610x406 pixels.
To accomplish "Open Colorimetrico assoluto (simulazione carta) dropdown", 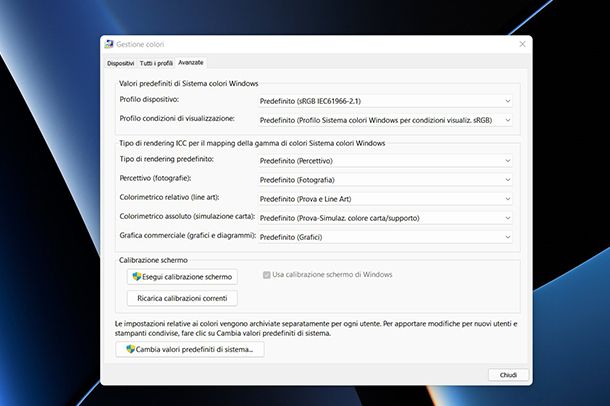I will pyautogui.click(x=385, y=218).
